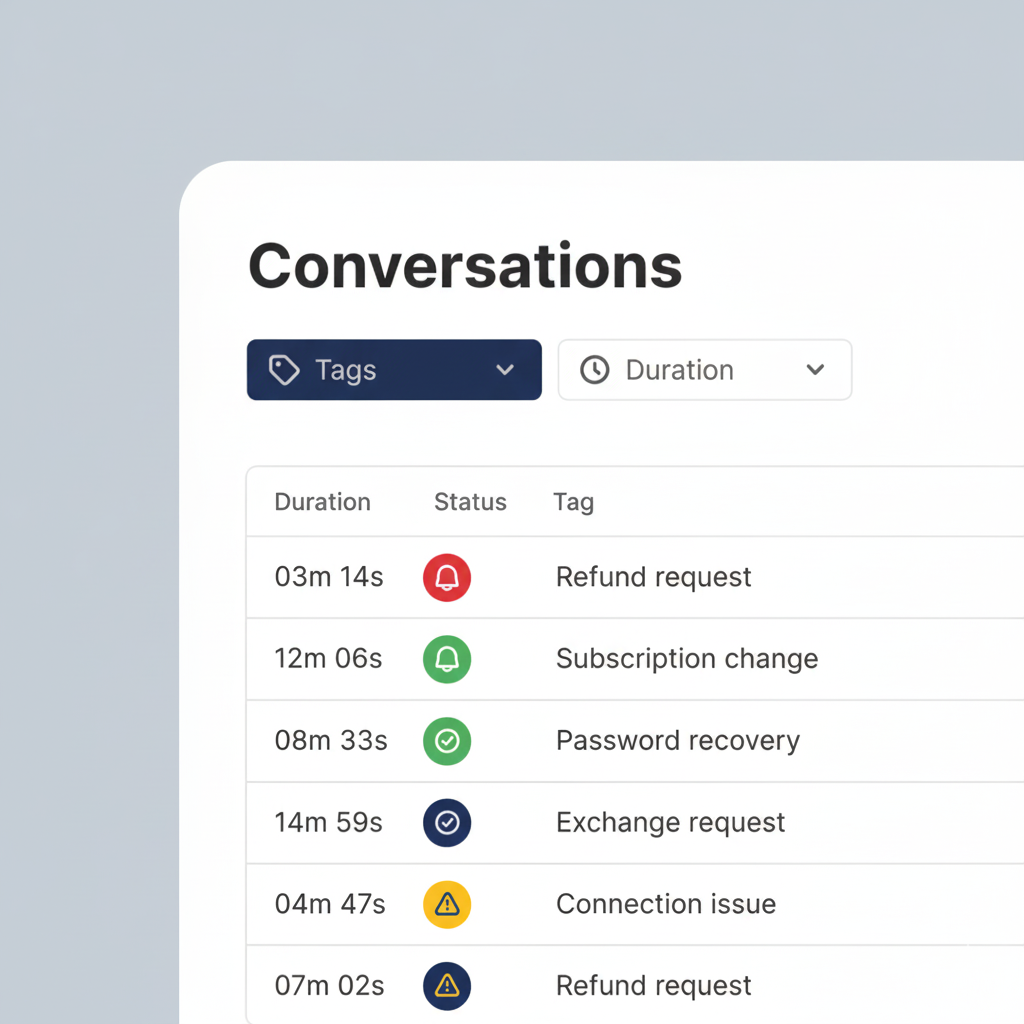
Task: Click the Conversations page heading
Action: [465, 266]
